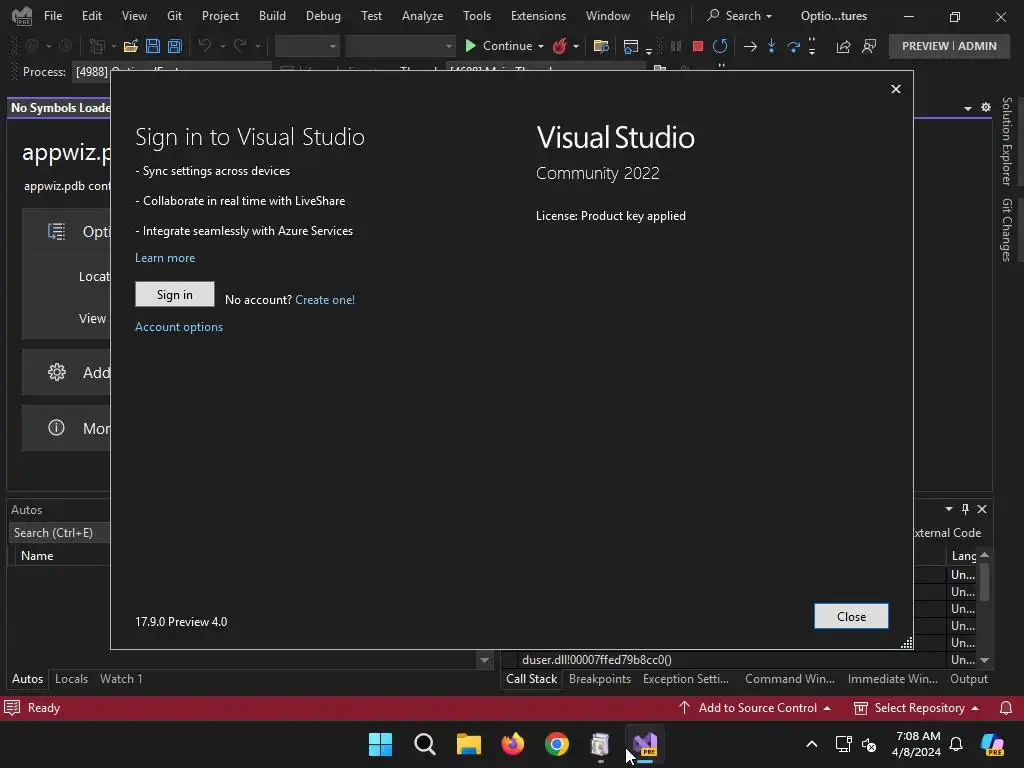
Task: Close sign-in dialog with X
Action: click(895, 89)
